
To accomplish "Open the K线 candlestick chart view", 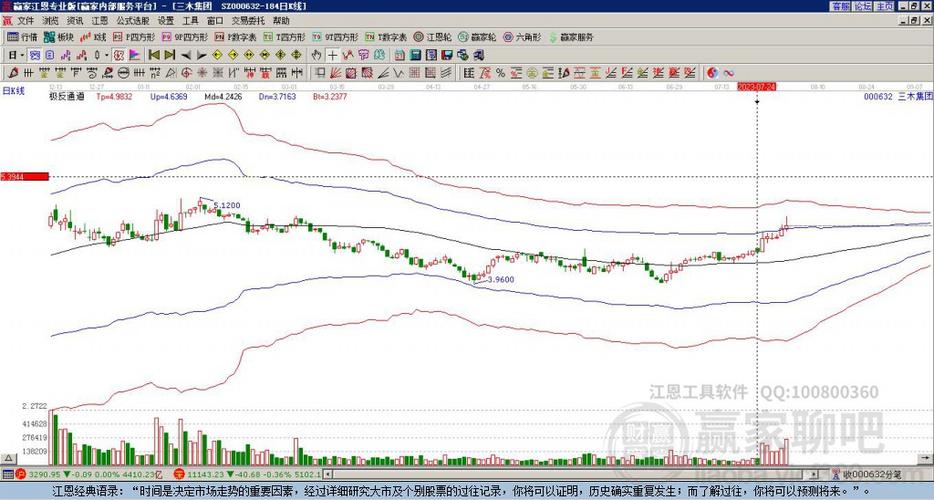I will coord(95,37).
